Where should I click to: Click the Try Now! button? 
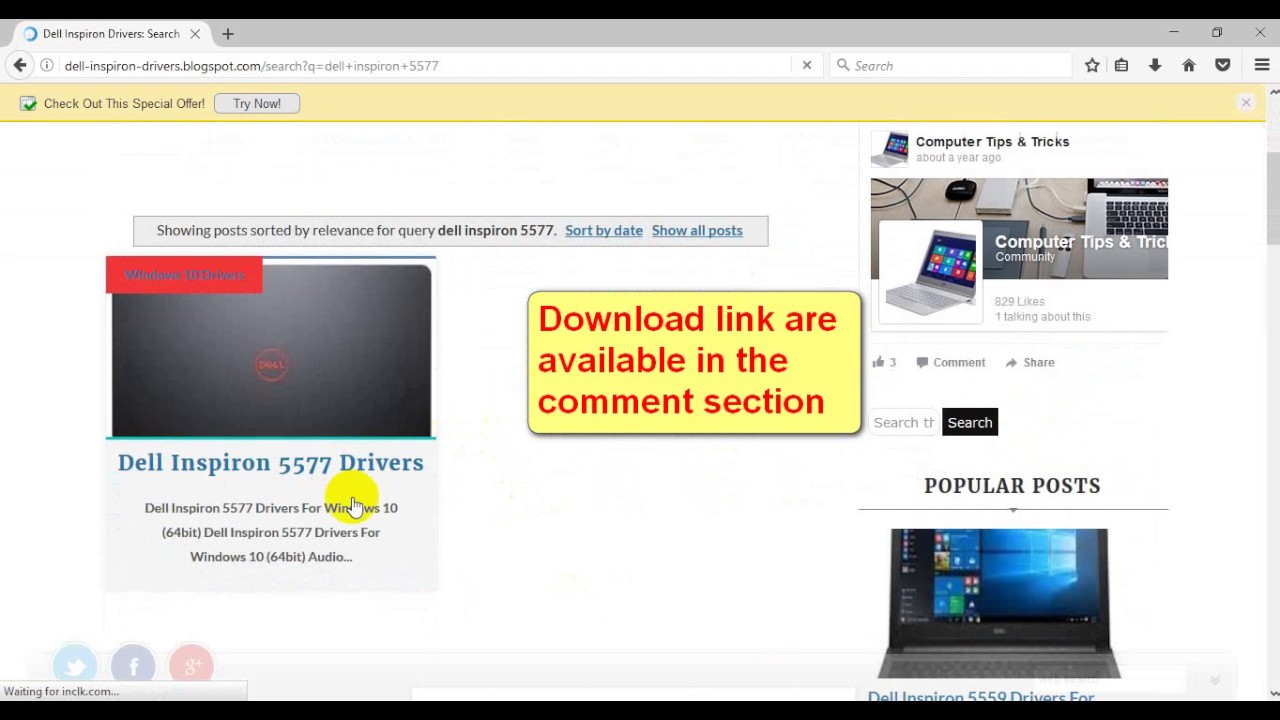point(257,103)
